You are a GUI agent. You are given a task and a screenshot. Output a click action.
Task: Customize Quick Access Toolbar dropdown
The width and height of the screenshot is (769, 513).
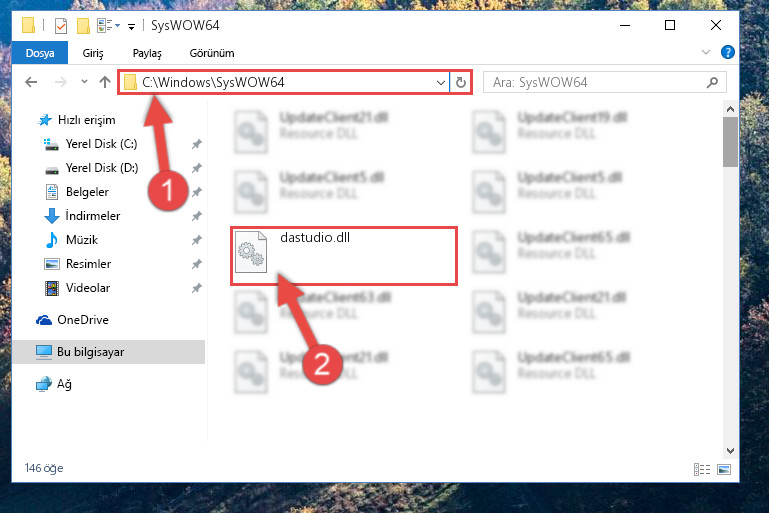tap(131, 26)
